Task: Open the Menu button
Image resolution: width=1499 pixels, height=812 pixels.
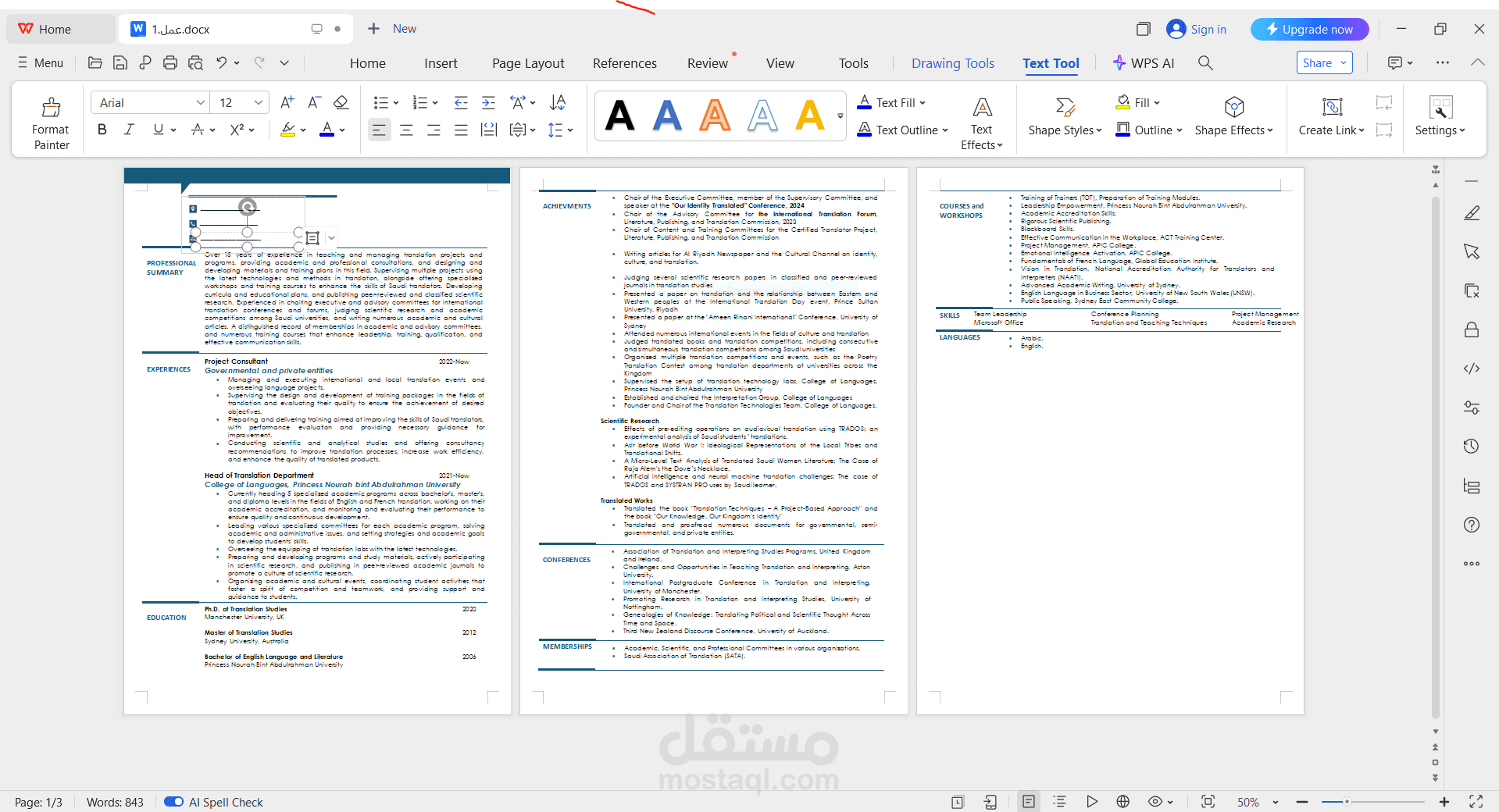Action: (x=40, y=62)
